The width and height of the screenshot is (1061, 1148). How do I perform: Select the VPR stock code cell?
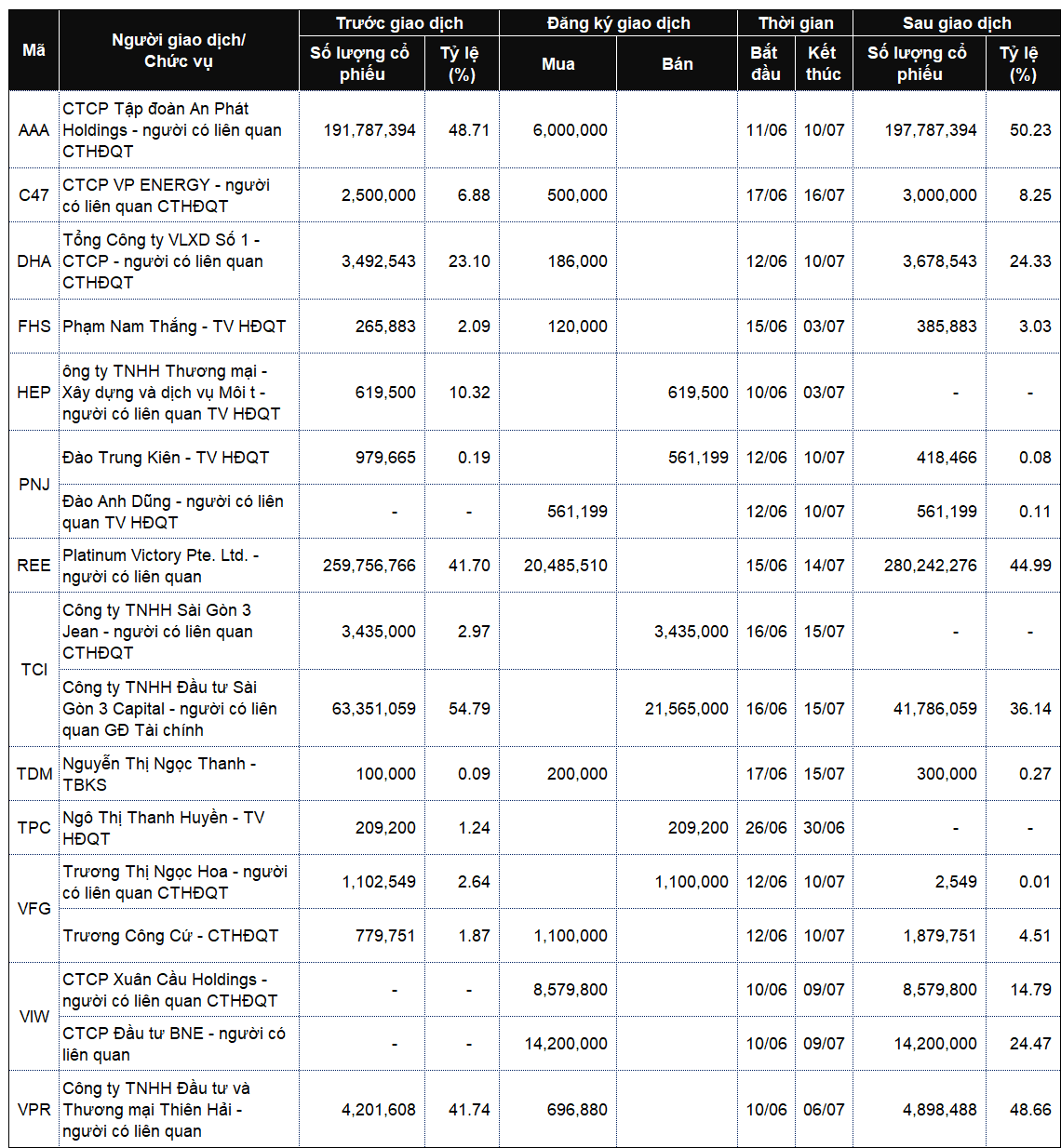(34, 1110)
